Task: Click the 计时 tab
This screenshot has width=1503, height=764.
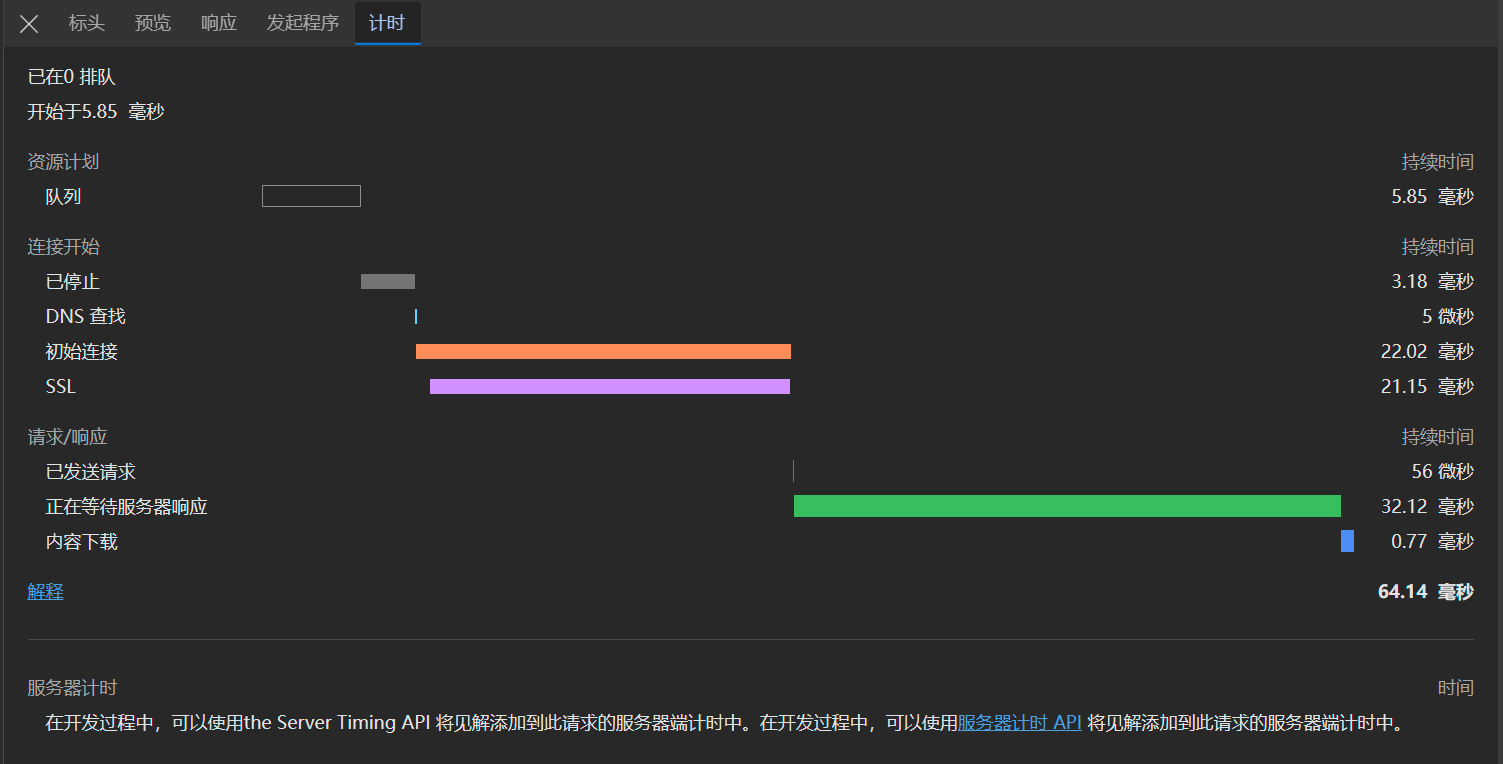Action: point(387,23)
